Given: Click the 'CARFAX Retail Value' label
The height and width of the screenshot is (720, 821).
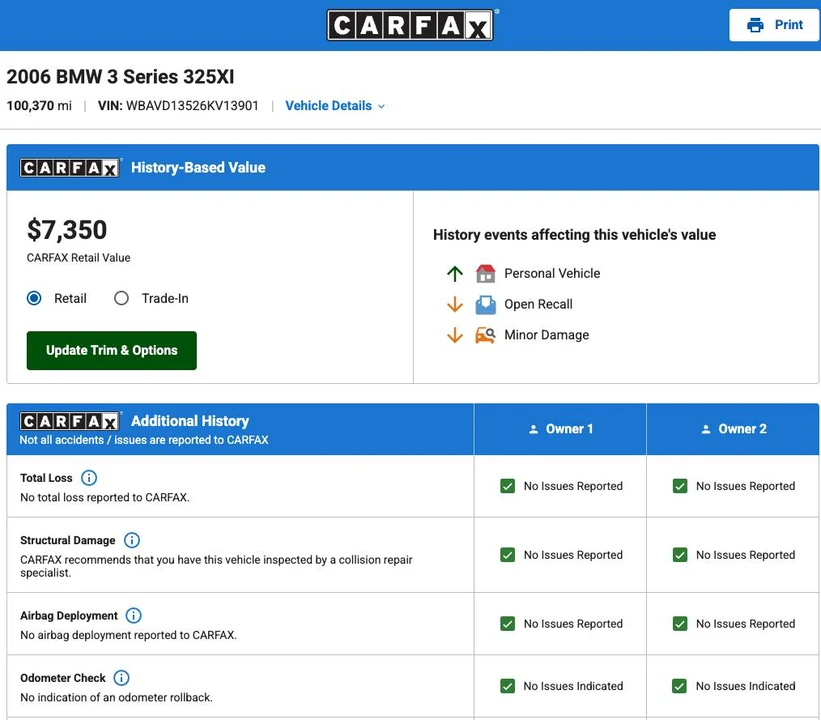Looking at the screenshot, I should (x=79, y=258).
